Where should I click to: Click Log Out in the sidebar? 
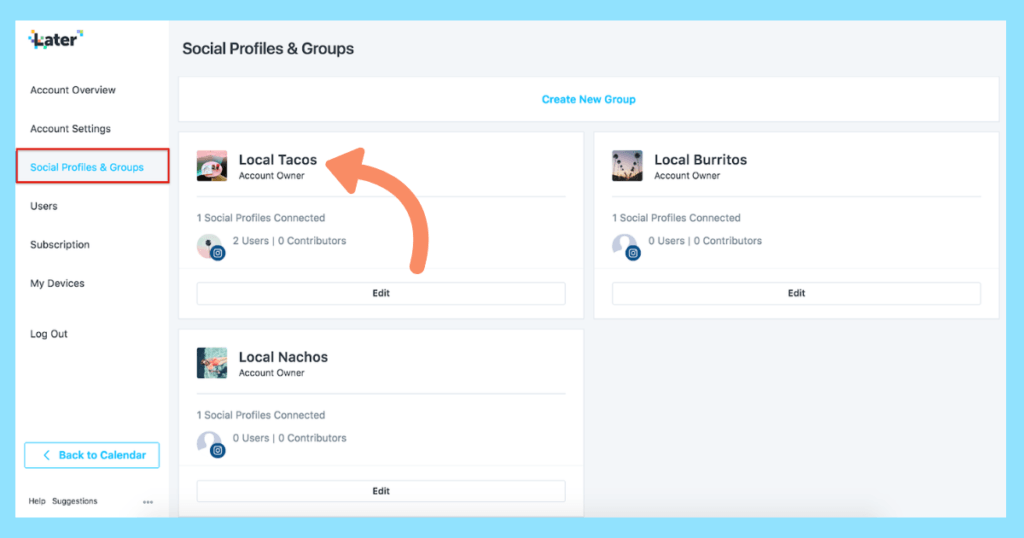[49, 334]
